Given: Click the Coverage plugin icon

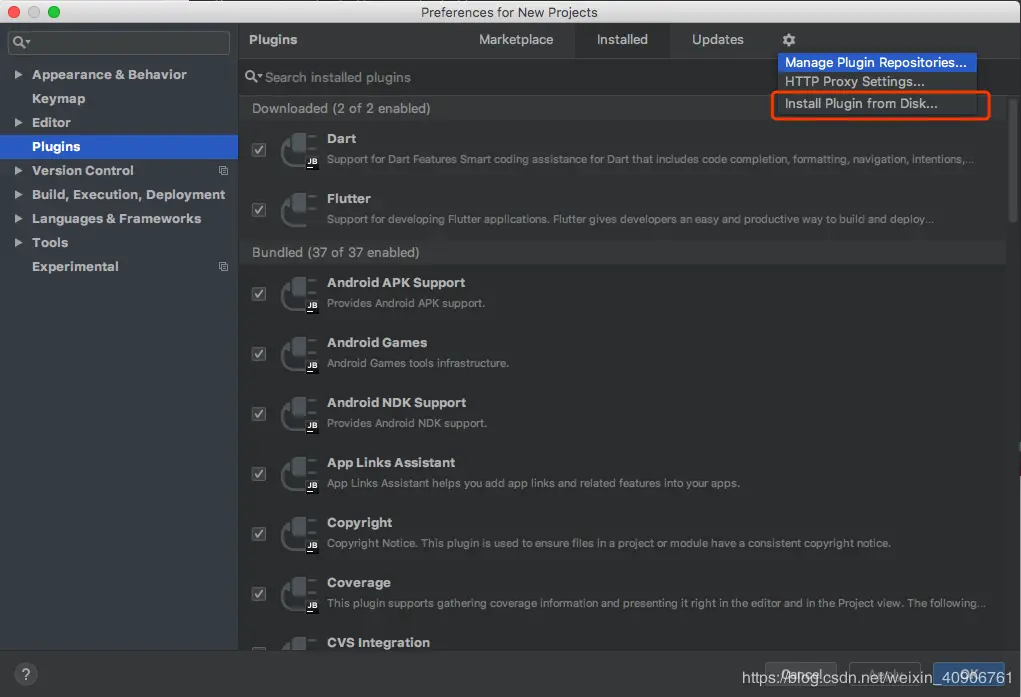Looking at the screenshot, I should (x=300, y=594).
